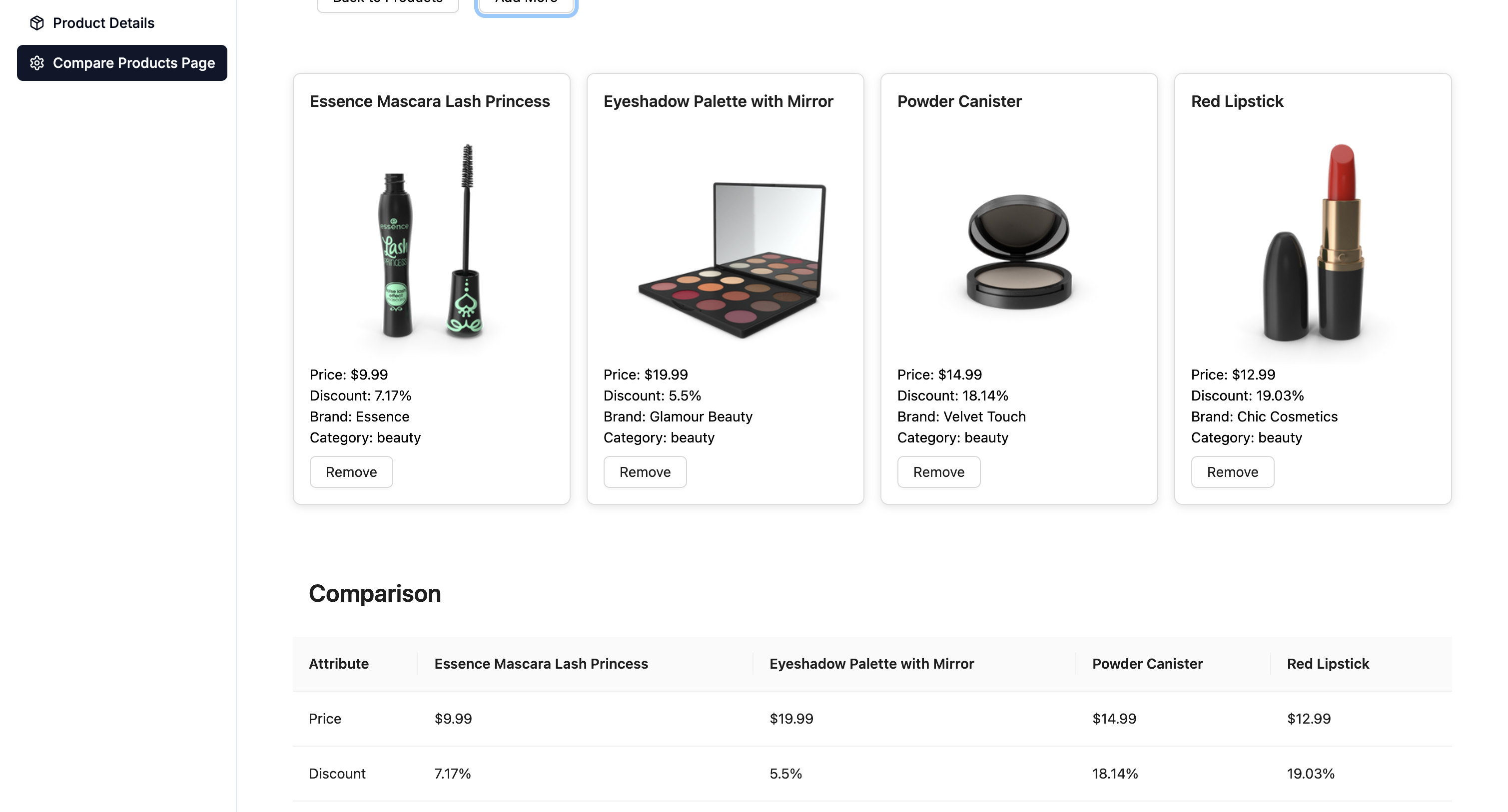Click the Add More button
Viewport: 1508px width, 812px height.
[x=526, y=3]
